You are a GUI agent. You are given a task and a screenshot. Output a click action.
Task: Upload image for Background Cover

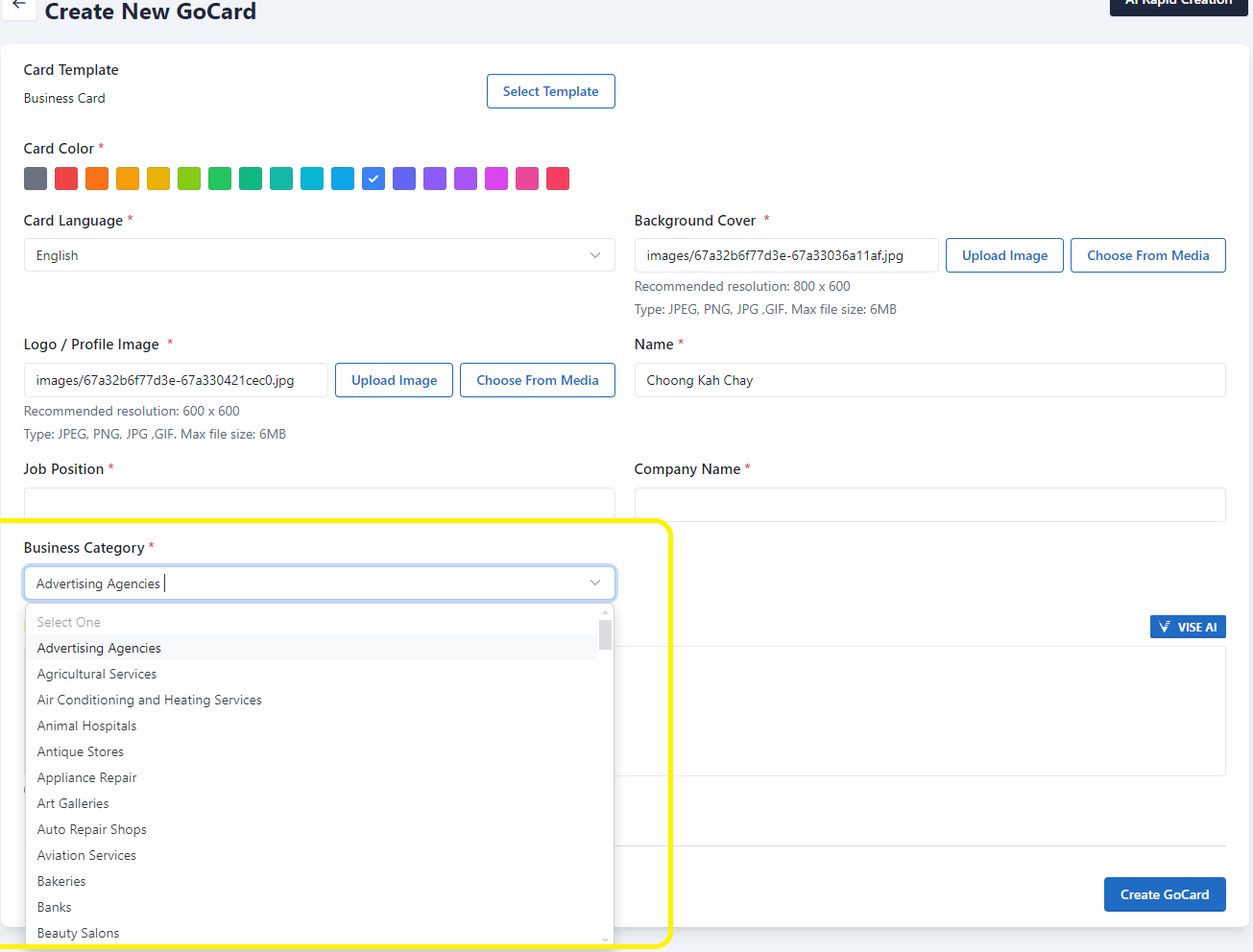click(x=1004, y=255)
